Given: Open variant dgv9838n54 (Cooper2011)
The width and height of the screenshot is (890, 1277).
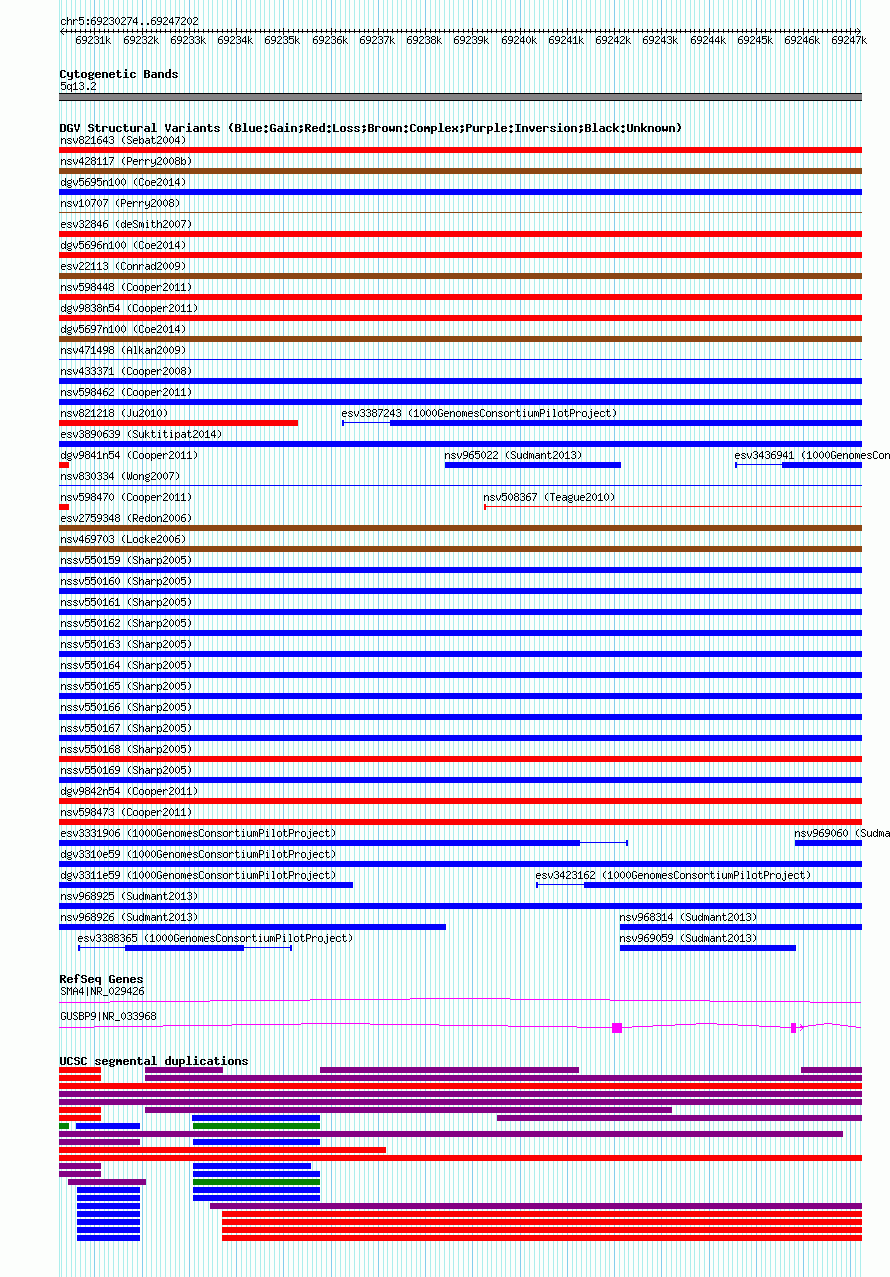Looking at the screenshot, I should coord(129,308).
